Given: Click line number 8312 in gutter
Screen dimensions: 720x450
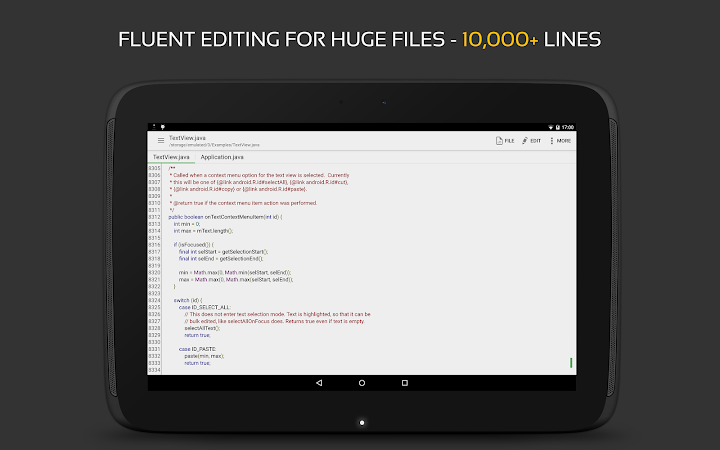Looking at the screenshot, I should 154,217.
